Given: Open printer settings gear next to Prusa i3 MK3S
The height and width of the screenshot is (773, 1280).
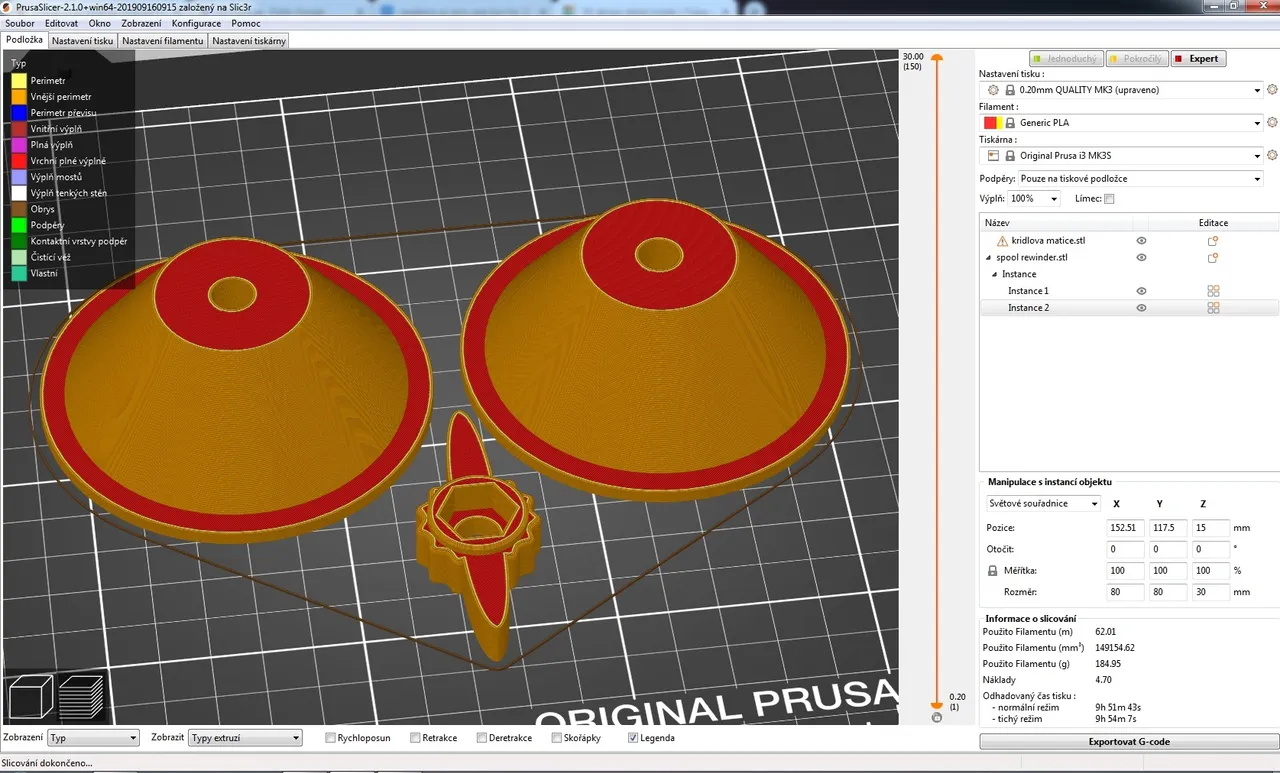Looking at the screenshot, I should coord(1272,156).
